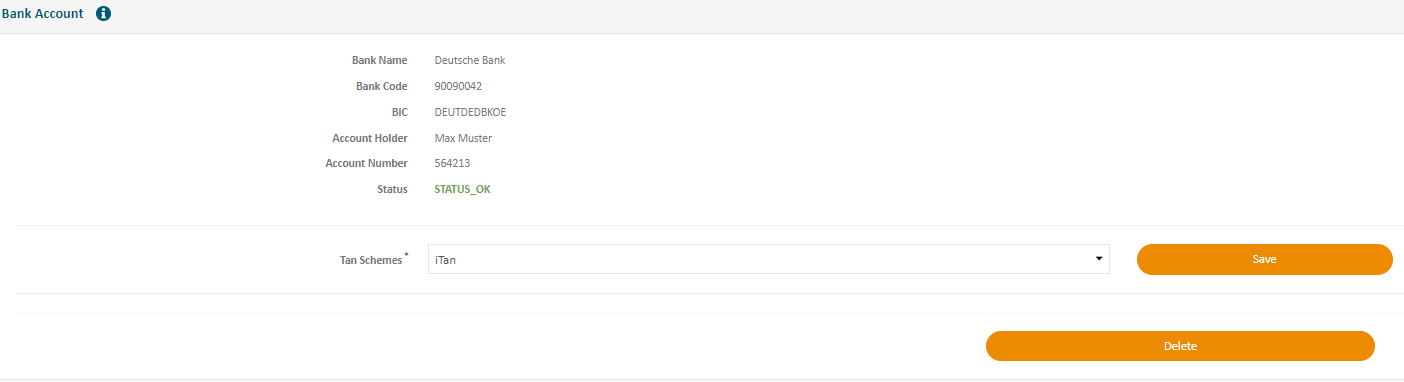The height and width of the screenshot is (382, 1404).
Task: Click the Bank Name label
Action: tap(380, 60)
